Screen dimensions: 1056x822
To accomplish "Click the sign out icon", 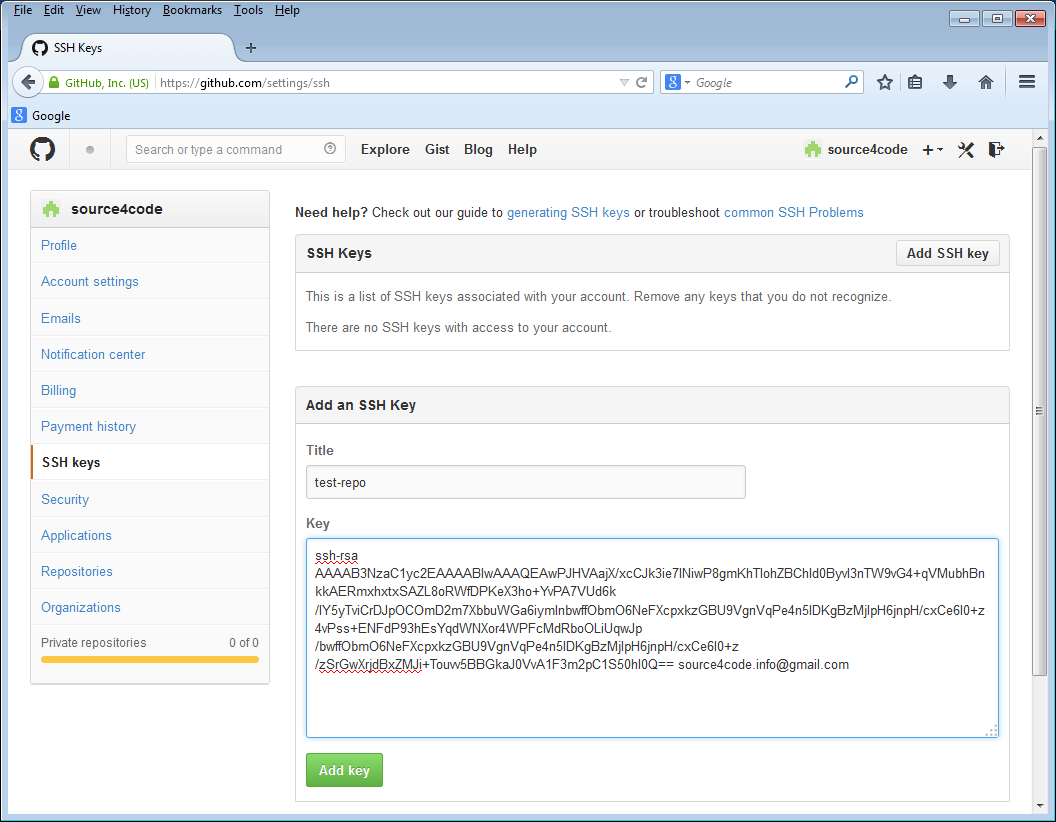I will (996, 149).
